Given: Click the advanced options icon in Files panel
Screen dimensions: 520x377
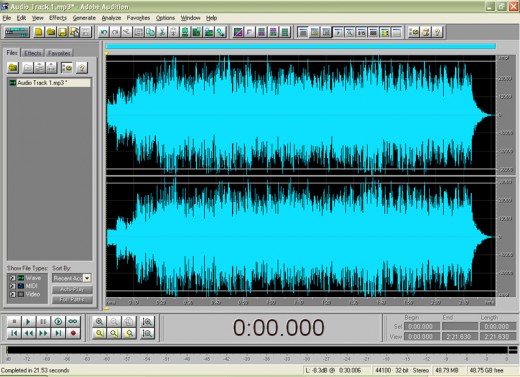Looking at the screenshot, I should coord(67,68).
